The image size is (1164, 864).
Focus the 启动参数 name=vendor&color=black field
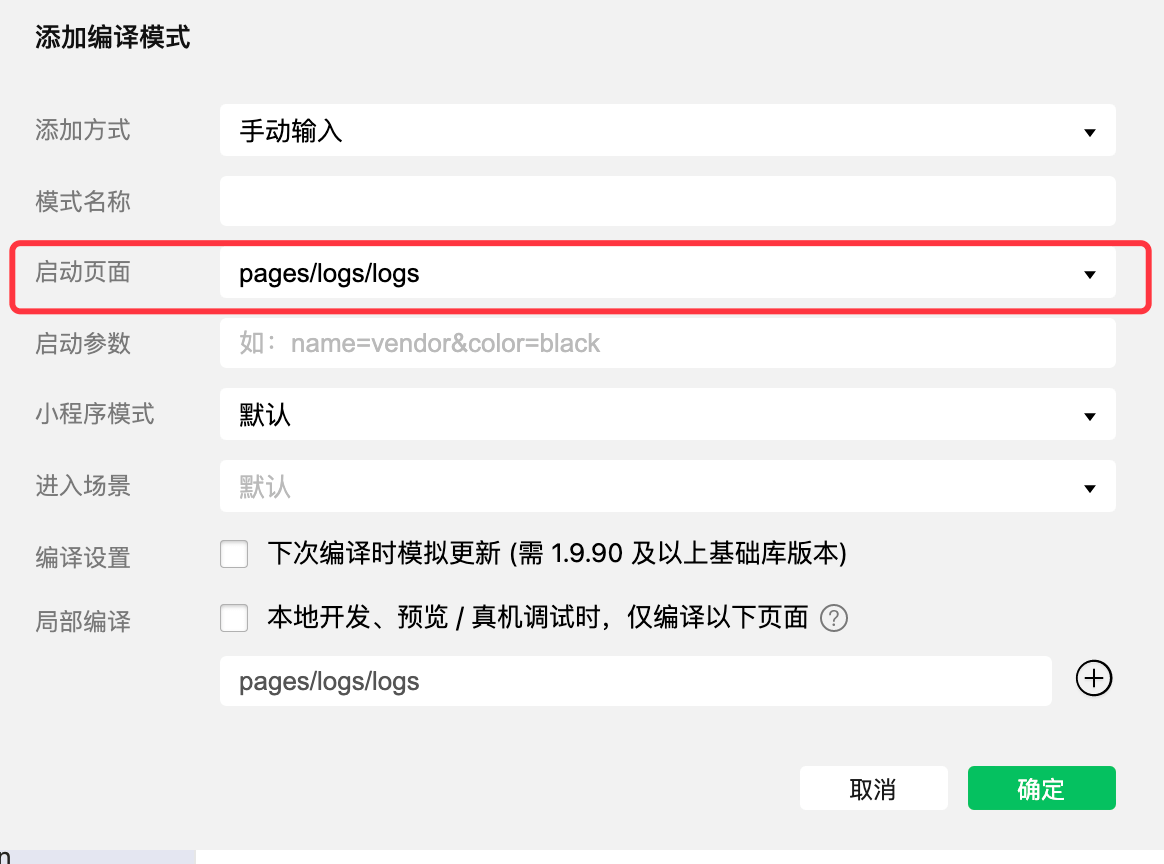click(x=667, y=343)
